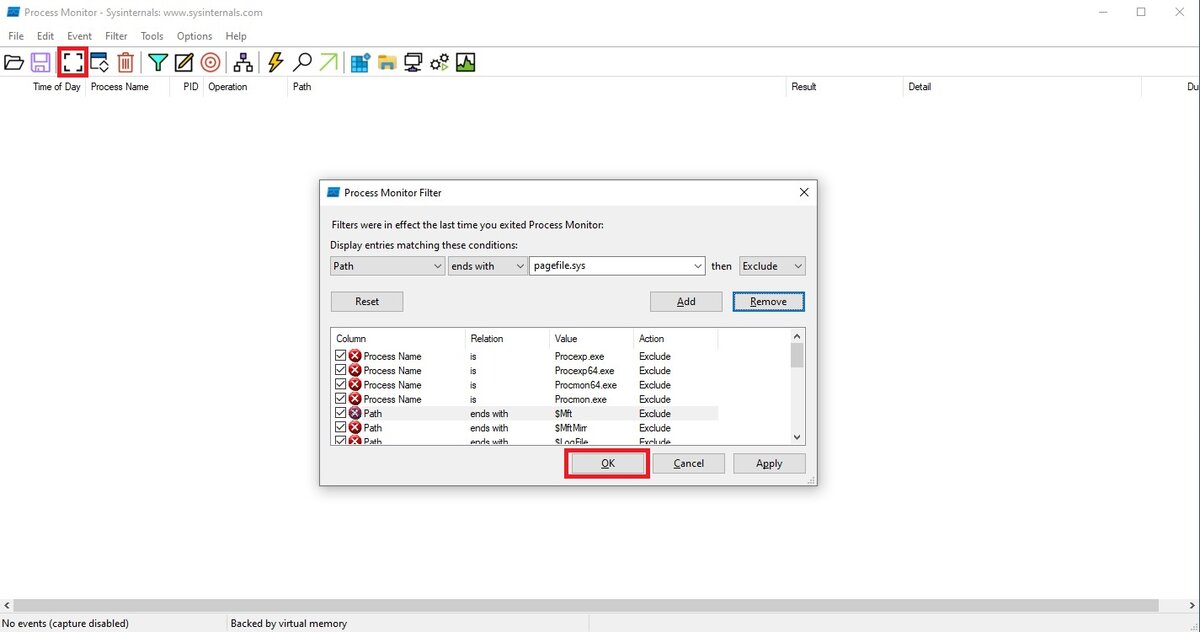The image size is (1200, 632).
Task: Expand the Path column dropdown
Action: [x=437, y=266]
